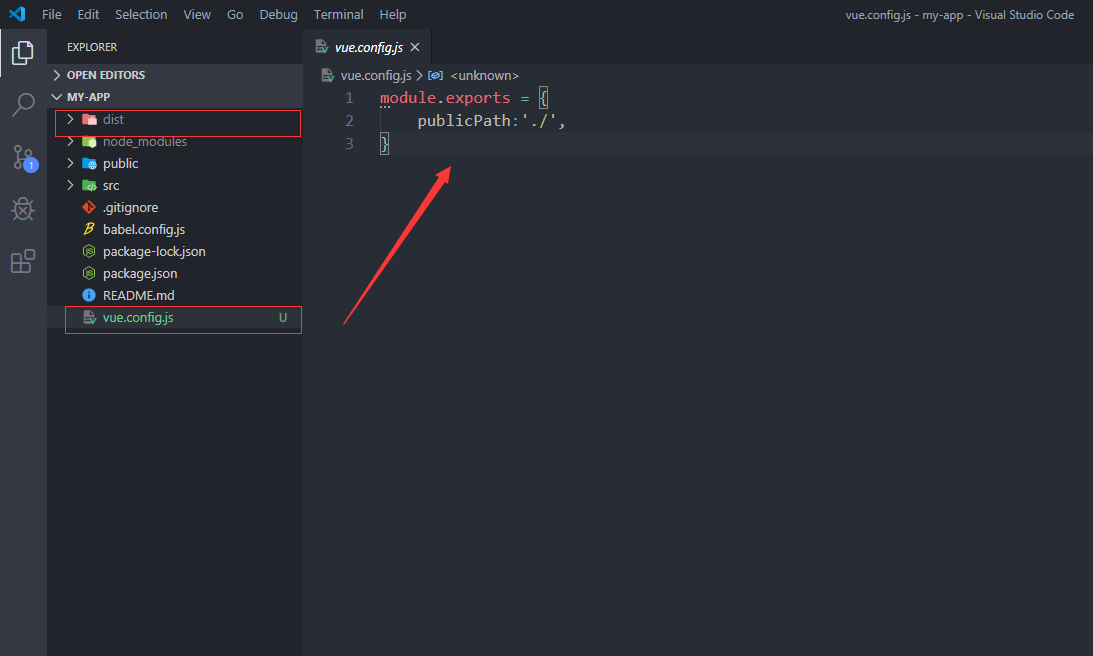
Task: Click line number 2 in the gutter
Action: click(x=349, y=121)
